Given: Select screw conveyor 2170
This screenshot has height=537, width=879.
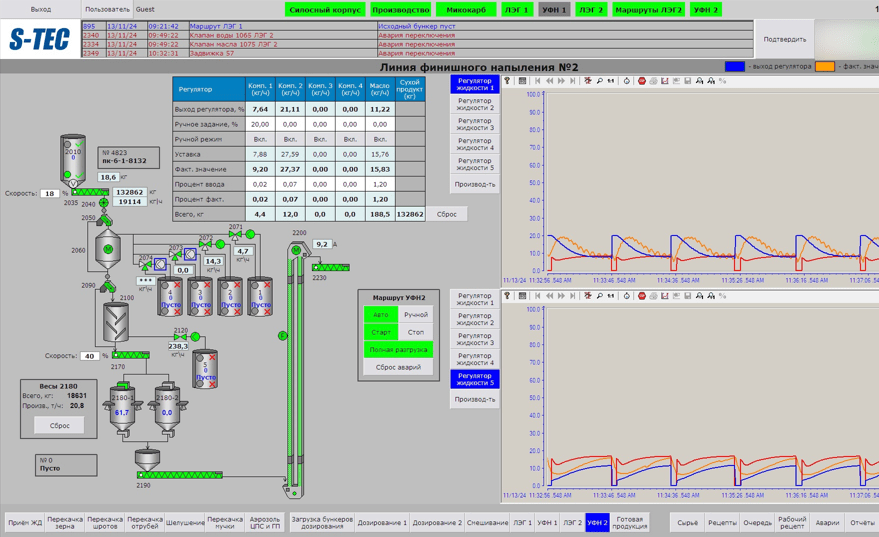Looking at the screenshot, I should click(131, 355).
